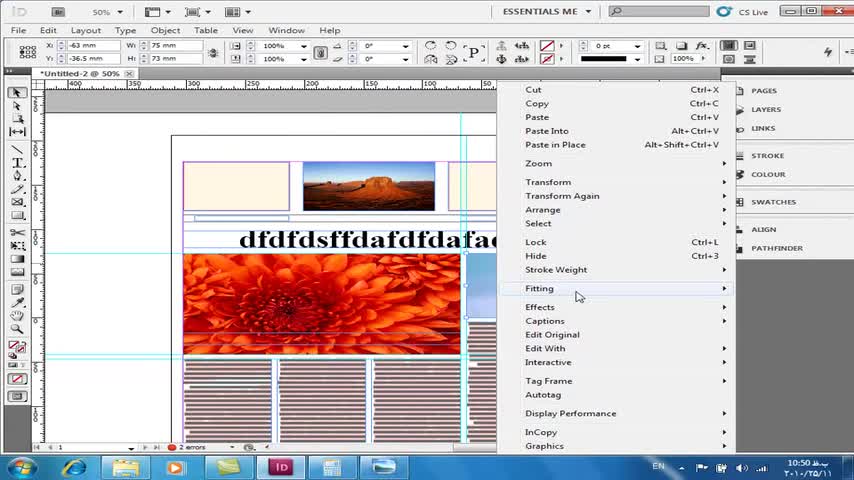The width and height of the screenshot is (854, 480).
Task: Open the Bridge icon in the application bar
Action: pyautogui.click(x=58, y=11)
